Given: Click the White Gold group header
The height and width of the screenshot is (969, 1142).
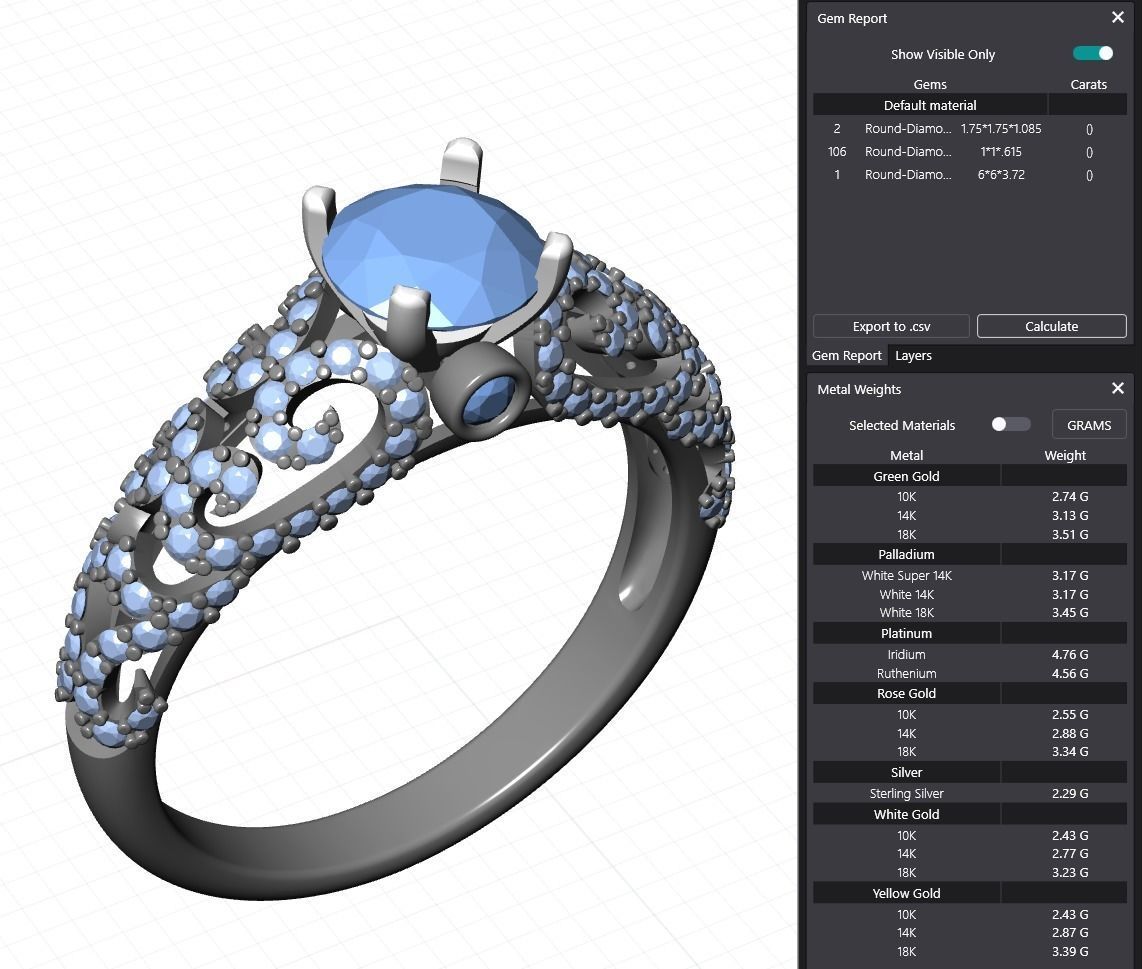Looking at the screenshot, I should coord(969,815).
